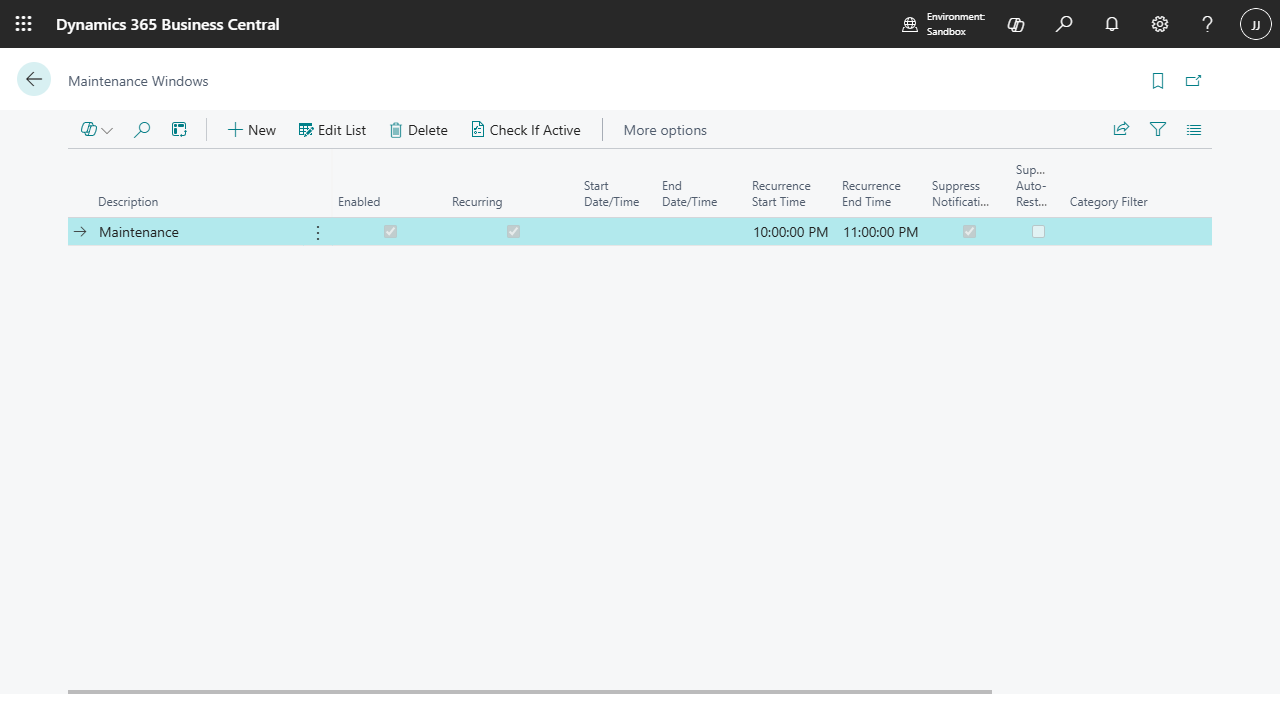Open the settings gear menu
The image size is (1280, 720).
(1160, 24)
